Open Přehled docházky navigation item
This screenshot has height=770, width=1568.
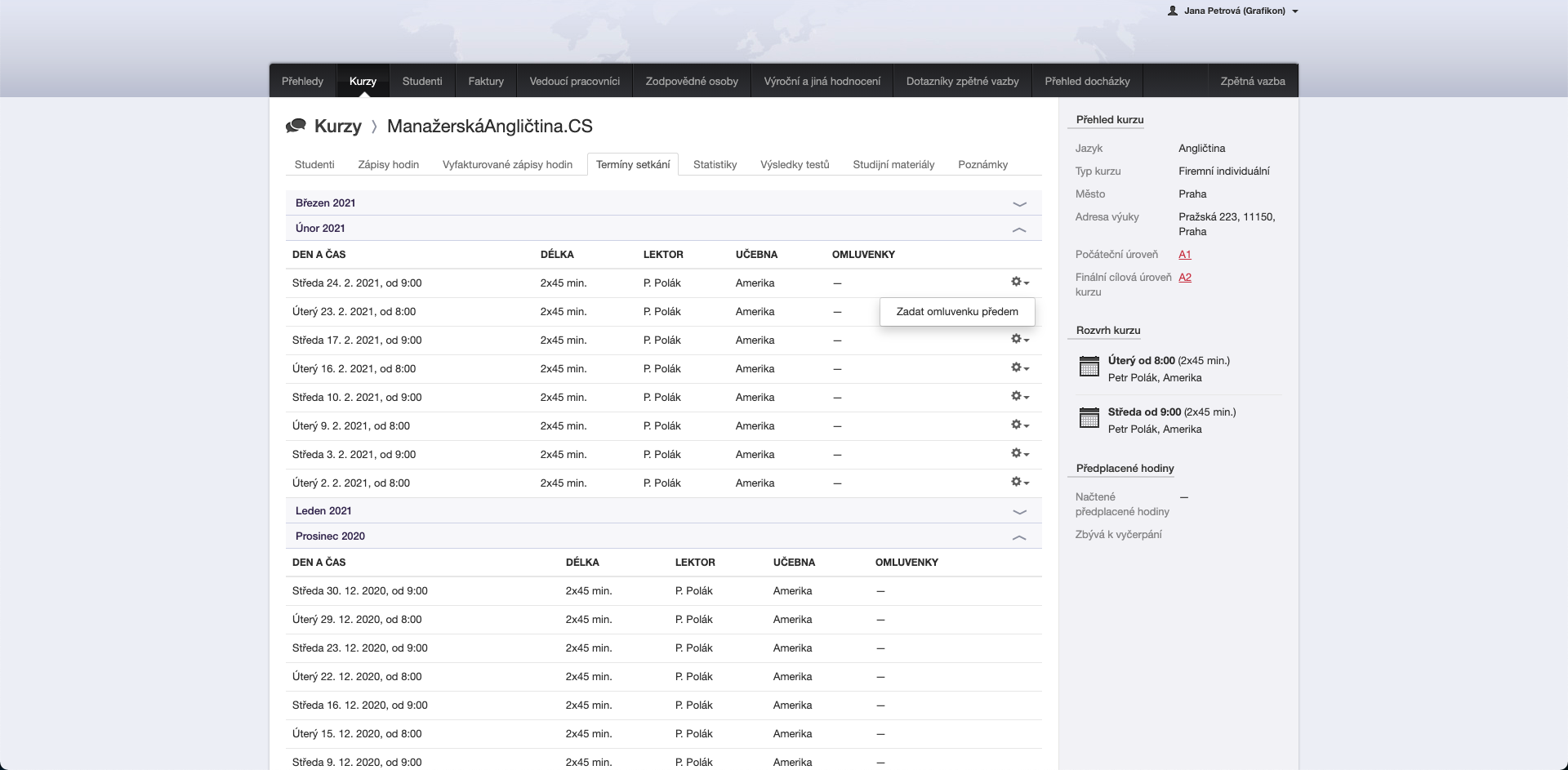[x=1087, y=81]
